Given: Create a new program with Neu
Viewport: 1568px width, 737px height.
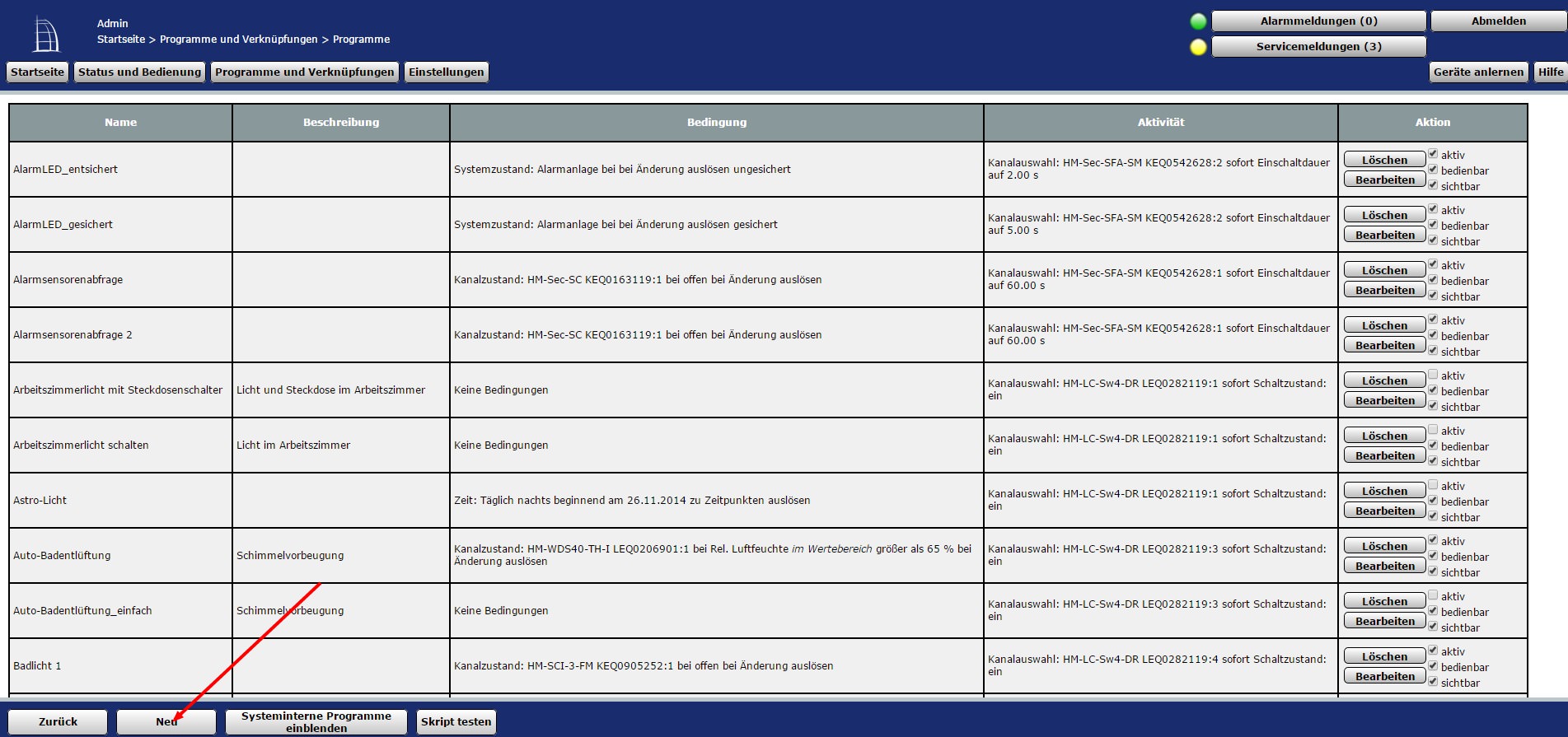Looking at the screenshot, I should tap(166, 721).
